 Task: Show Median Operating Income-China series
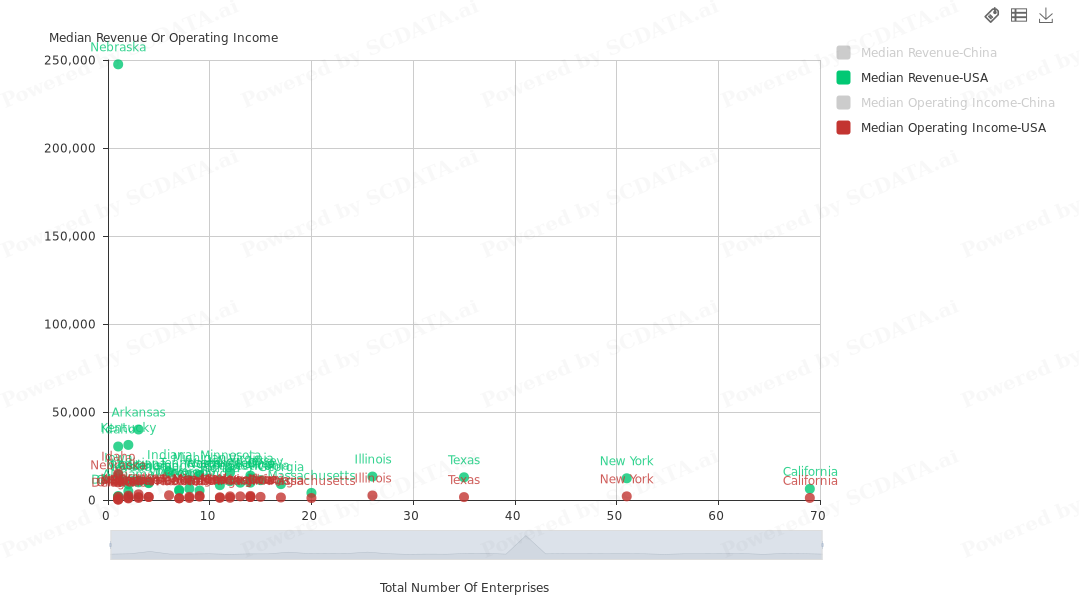[957, 103]
